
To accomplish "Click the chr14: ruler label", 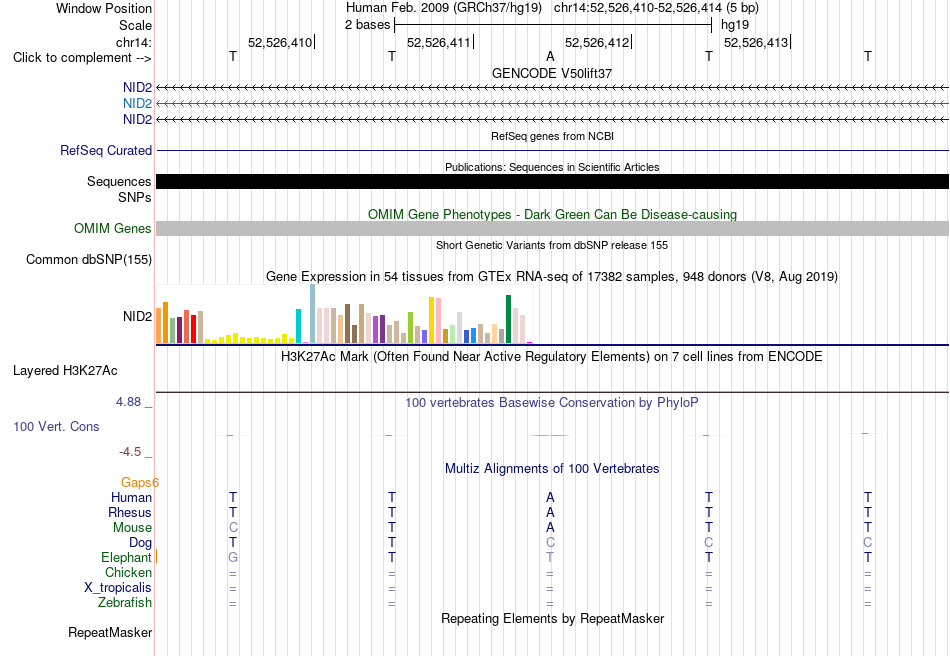I will [x=134, y=42].
